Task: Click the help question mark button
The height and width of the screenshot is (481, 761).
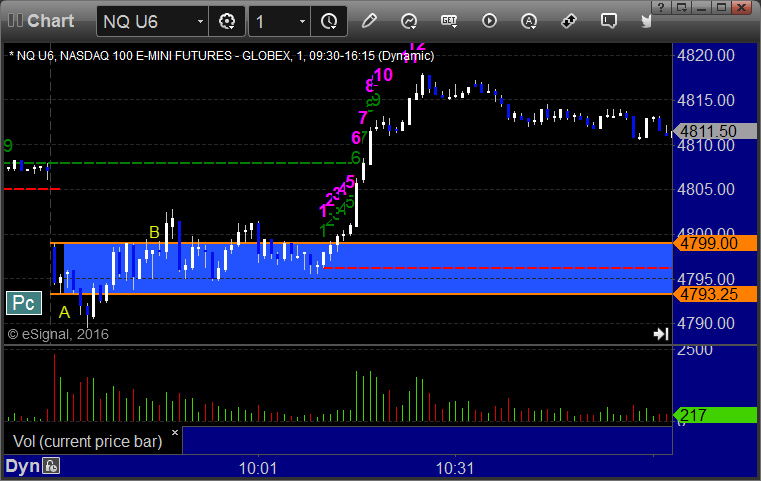Action: tap(661, 7)
